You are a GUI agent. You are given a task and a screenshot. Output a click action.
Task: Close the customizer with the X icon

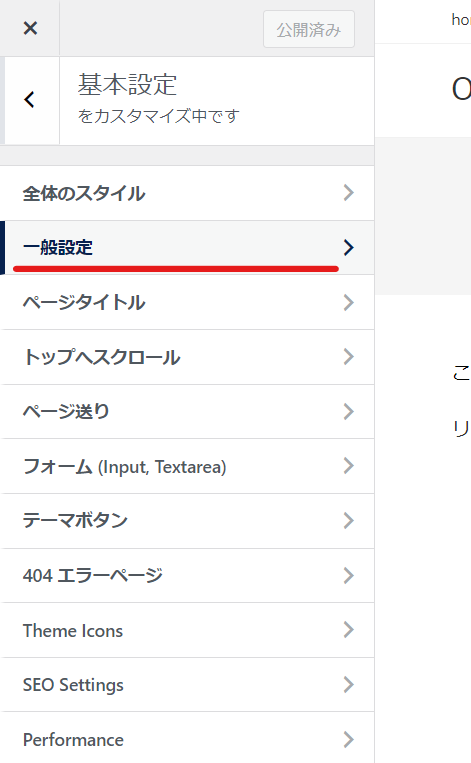click(30, 28)
